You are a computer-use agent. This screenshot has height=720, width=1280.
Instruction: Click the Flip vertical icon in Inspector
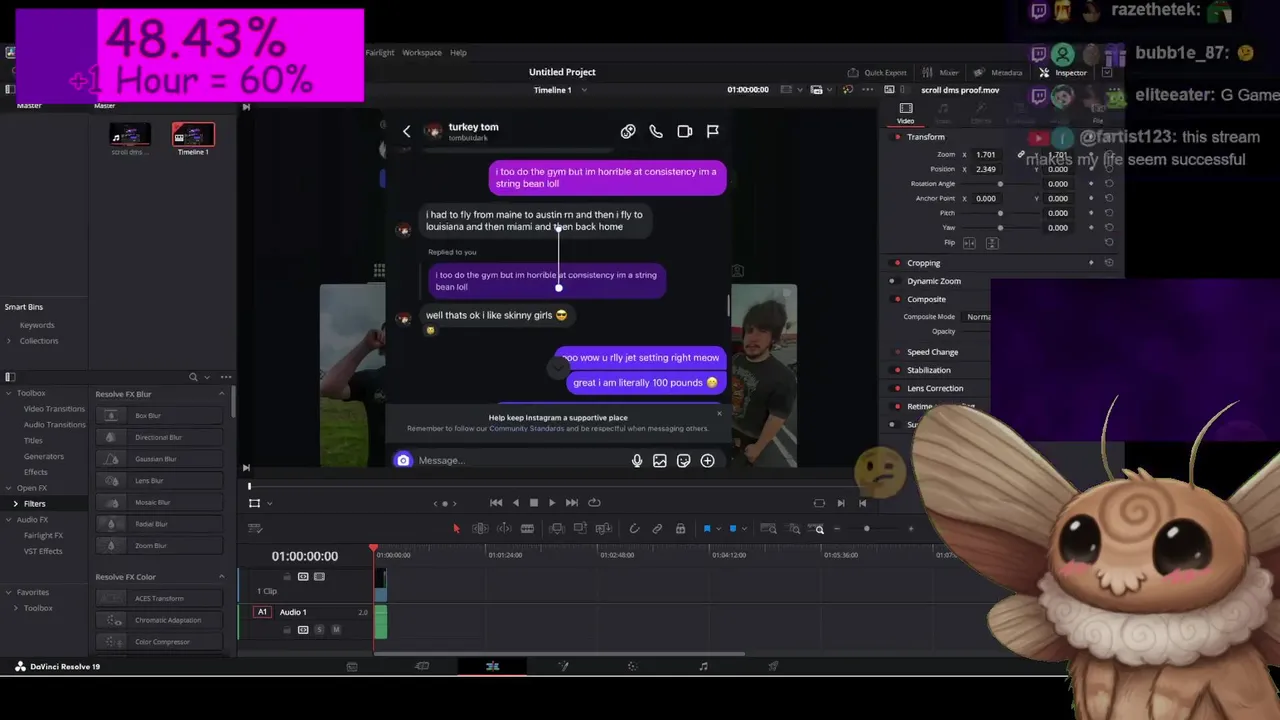(992, 243)
